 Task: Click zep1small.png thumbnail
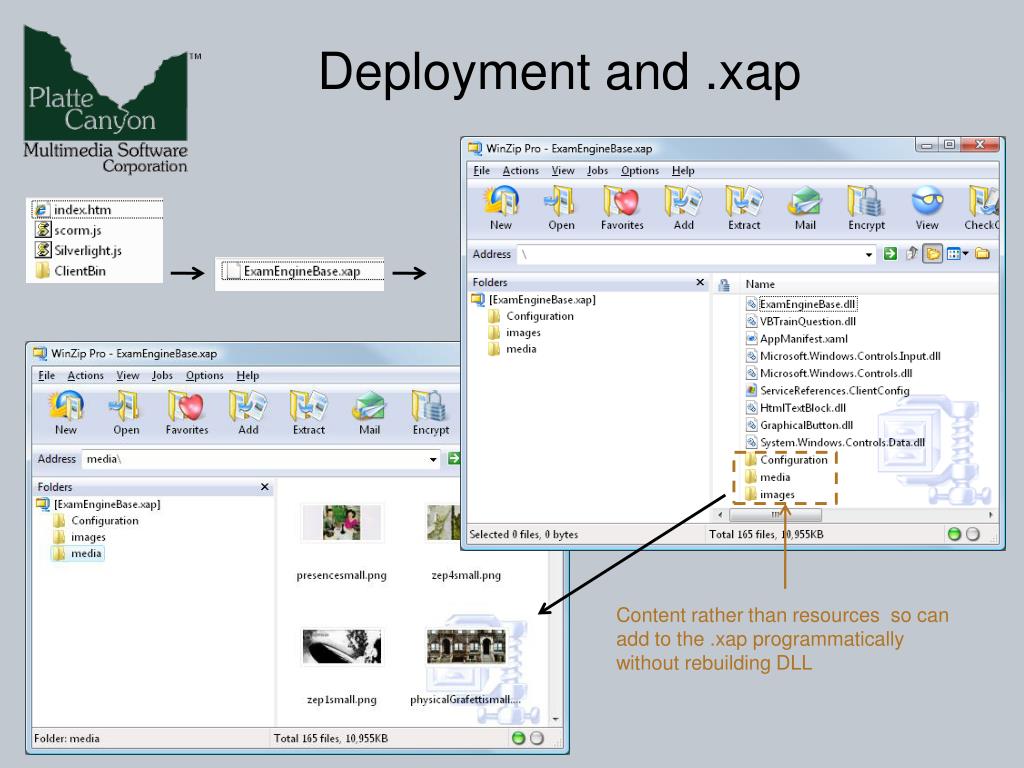click(x=342, y=647)
